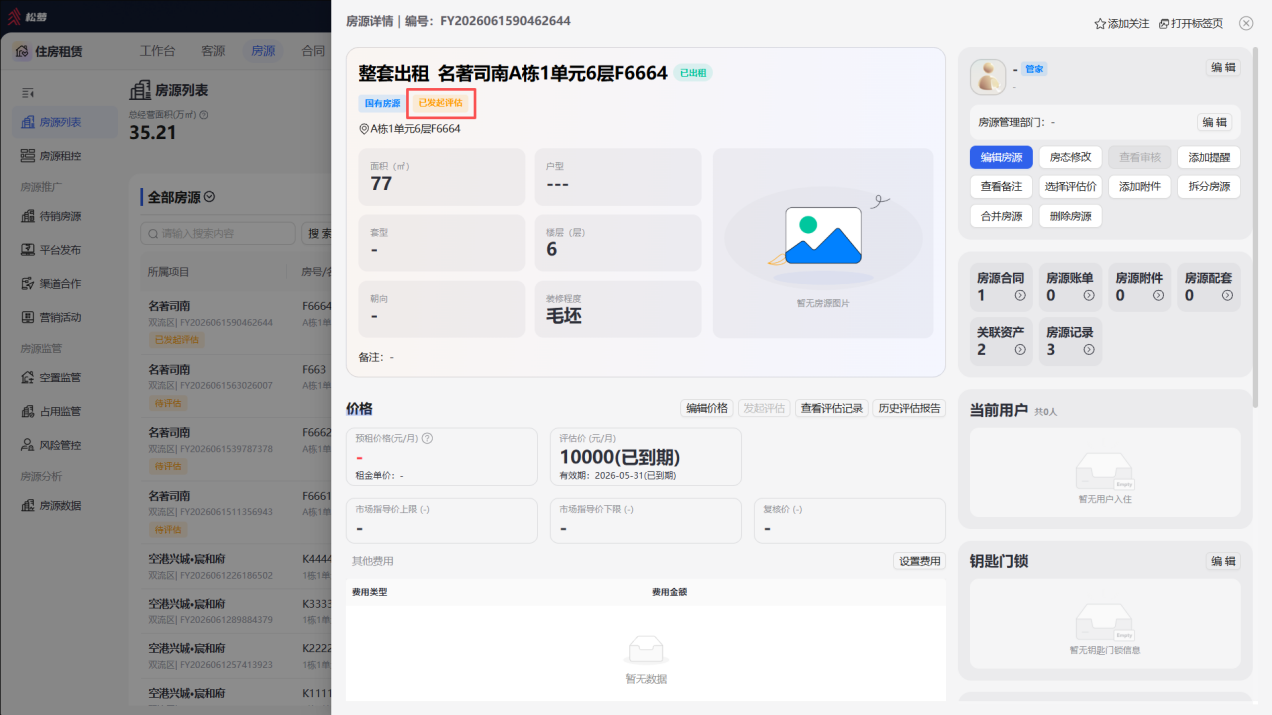
Task: Switch to the 工作台 top tab
Action: click(157, 51)
